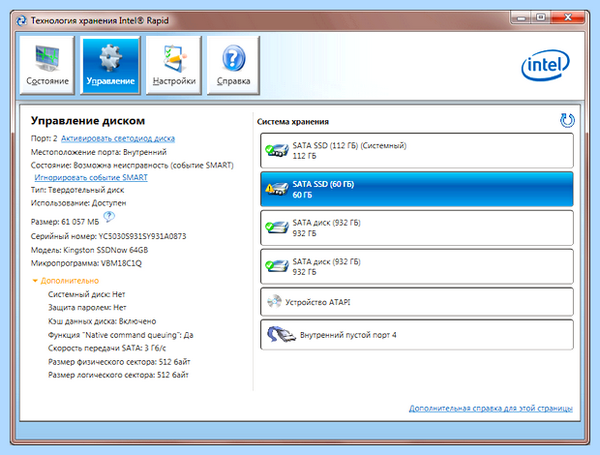
Task: Click help icon next to disk size
Action: 109,217
